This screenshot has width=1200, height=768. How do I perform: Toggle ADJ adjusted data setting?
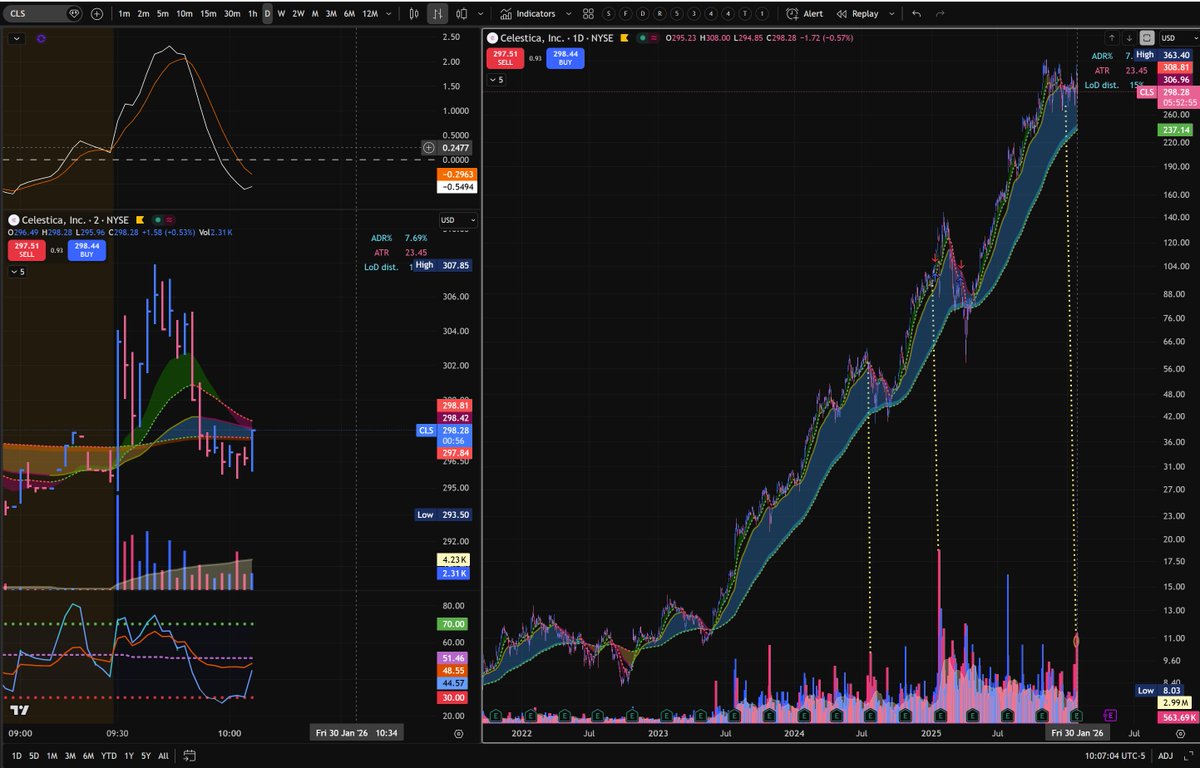[1167, 756]
